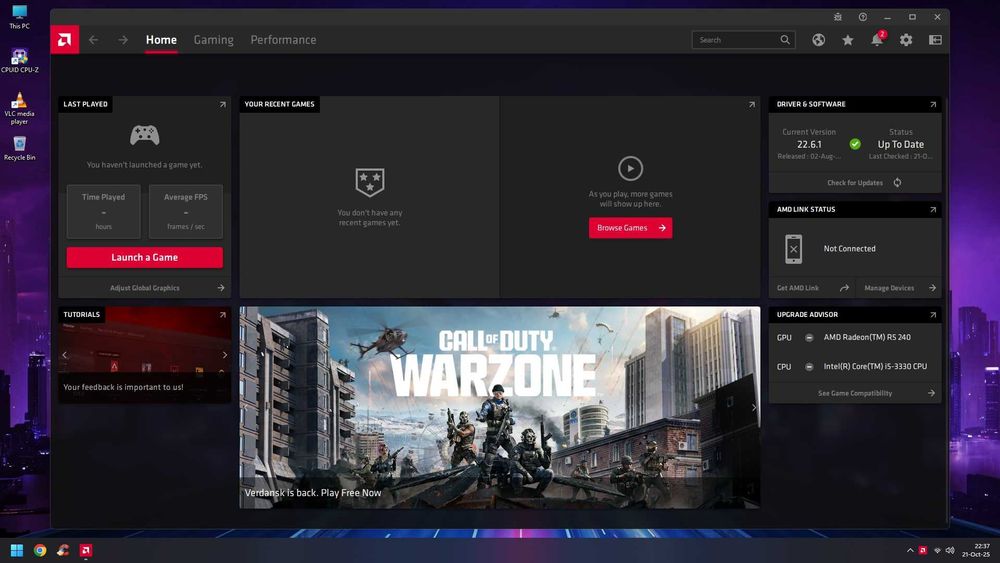This screenshot has height=563, width=1000.
Task: Click the play circle icon in recent games
Action: [630, 169]
